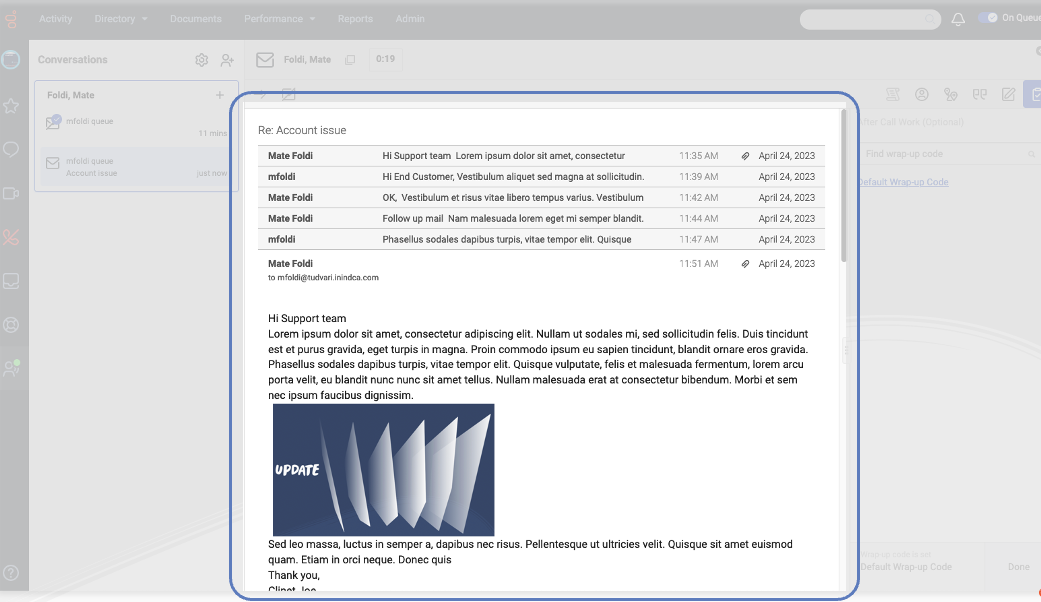Screen dimensions: 1041x602
Task: Open the canned responses icon
Action: [x=979, y=94]
